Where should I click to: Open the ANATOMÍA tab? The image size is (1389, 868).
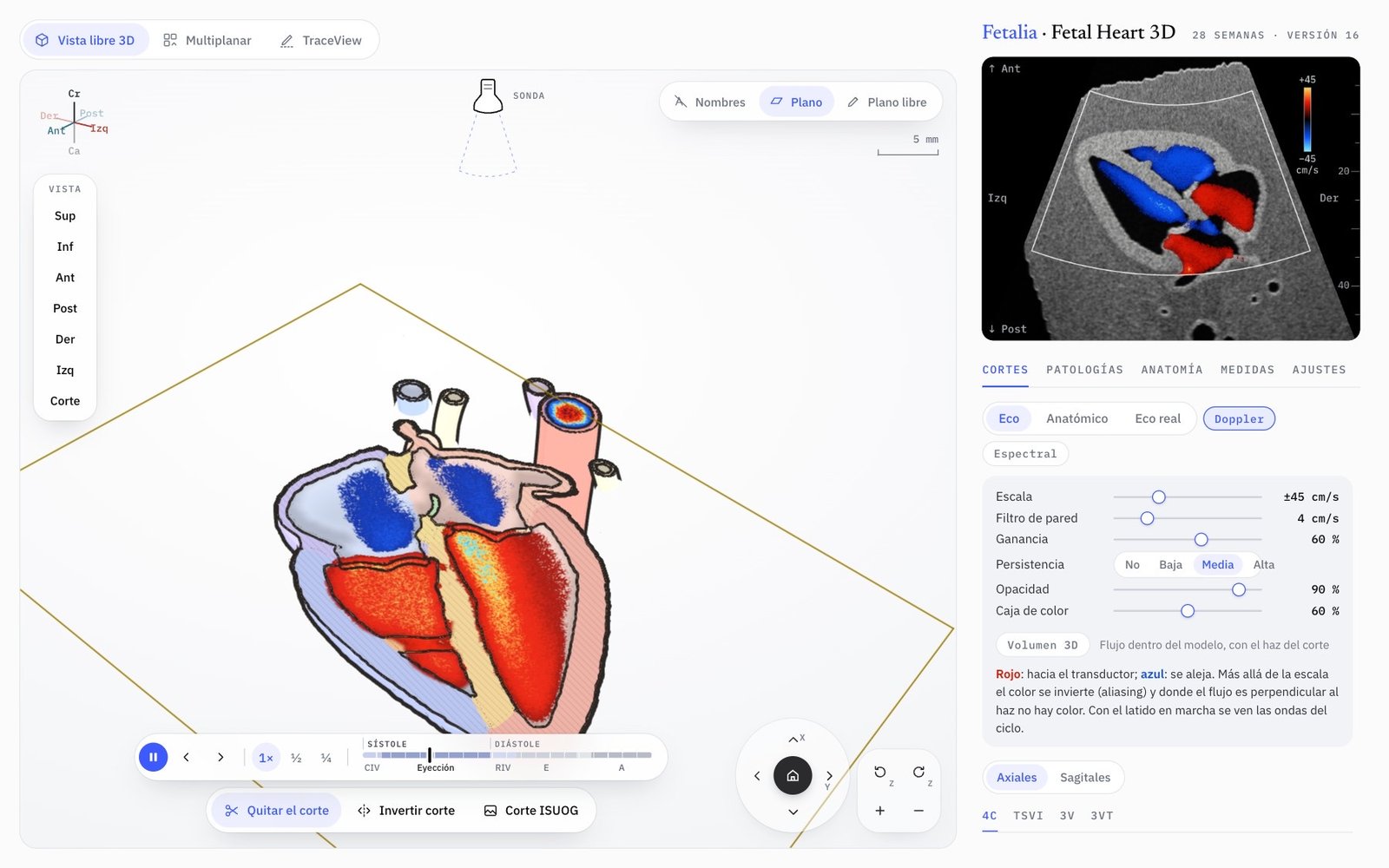[1172, 370]
